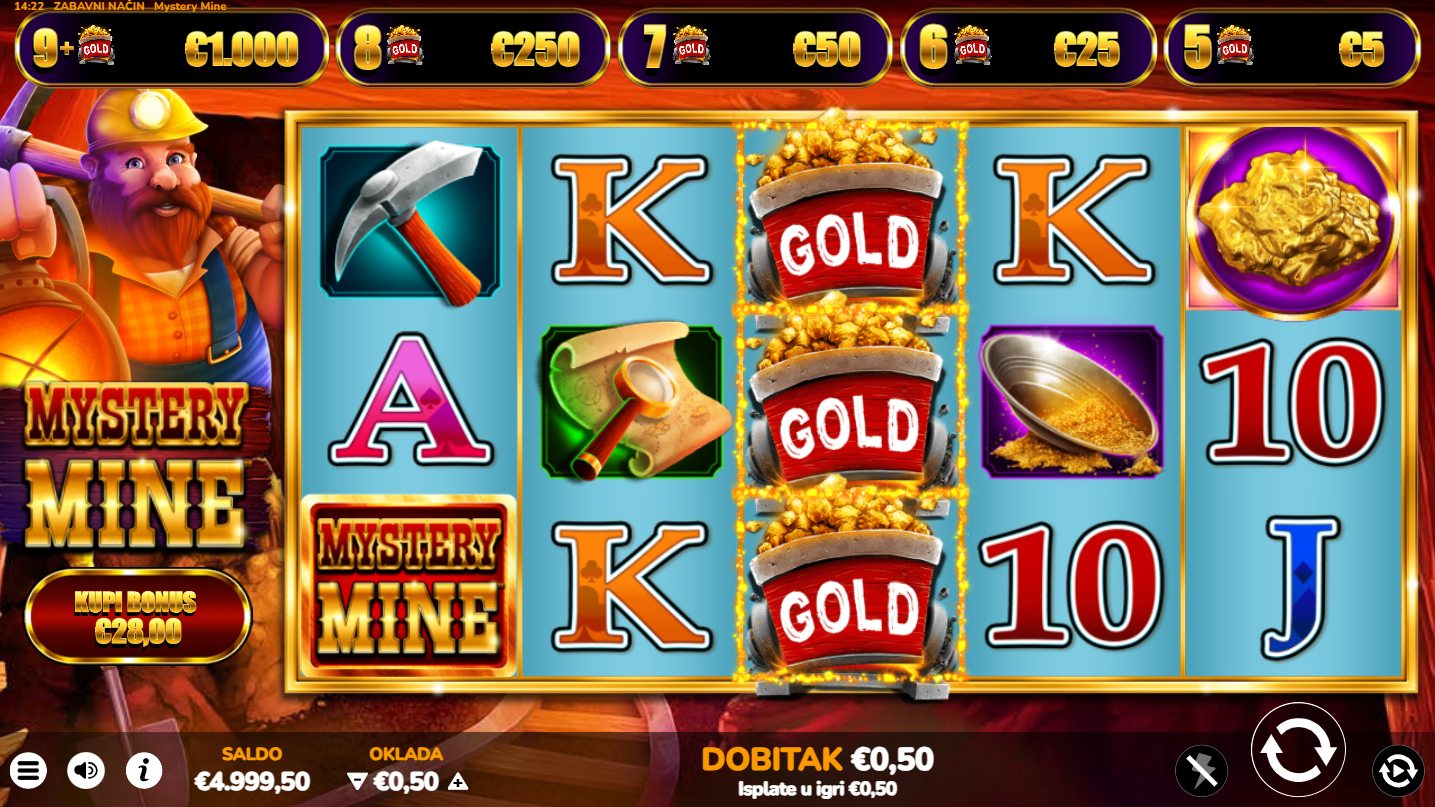Viewport: 1435px width, 807px height.
Task: Select the gold pan symbol
Action: (1072, 400)
